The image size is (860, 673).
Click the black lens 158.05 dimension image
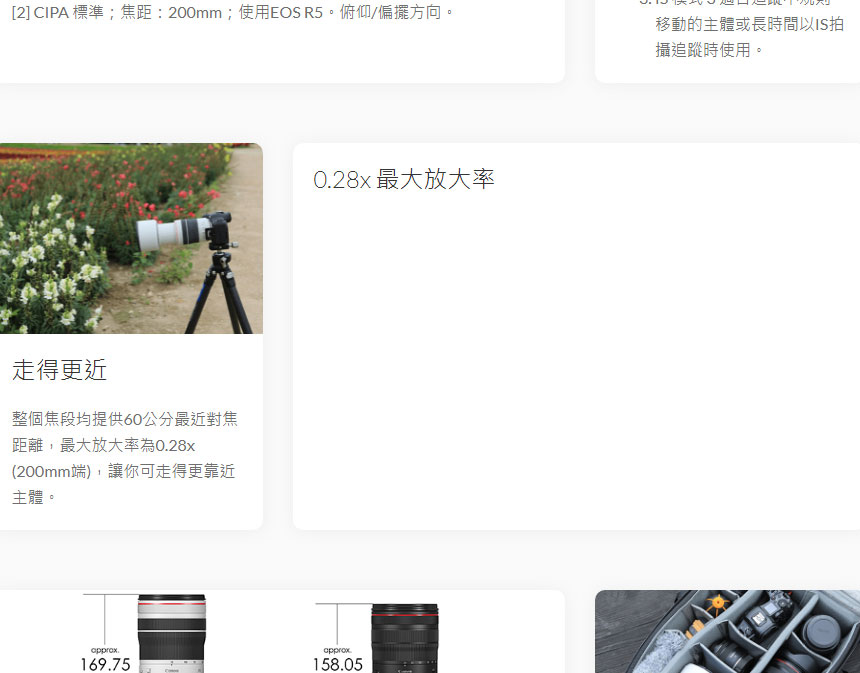tap(377, 637)
